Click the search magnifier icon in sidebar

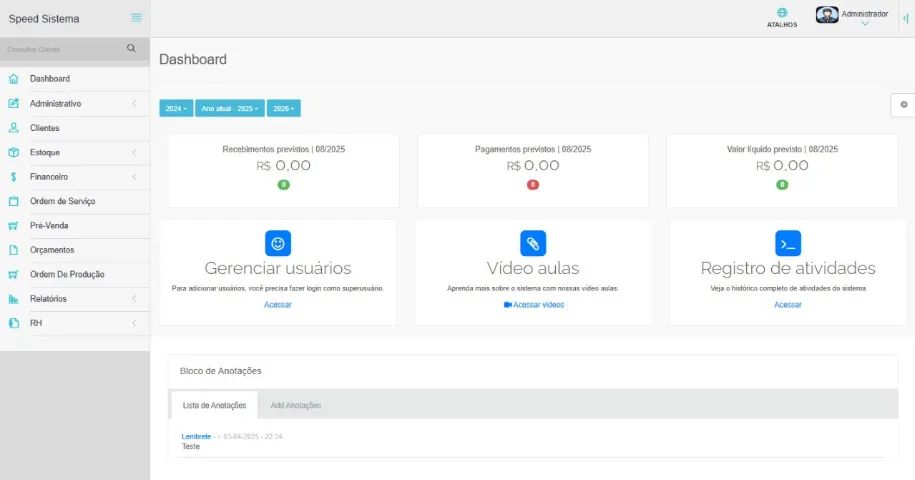131,48
